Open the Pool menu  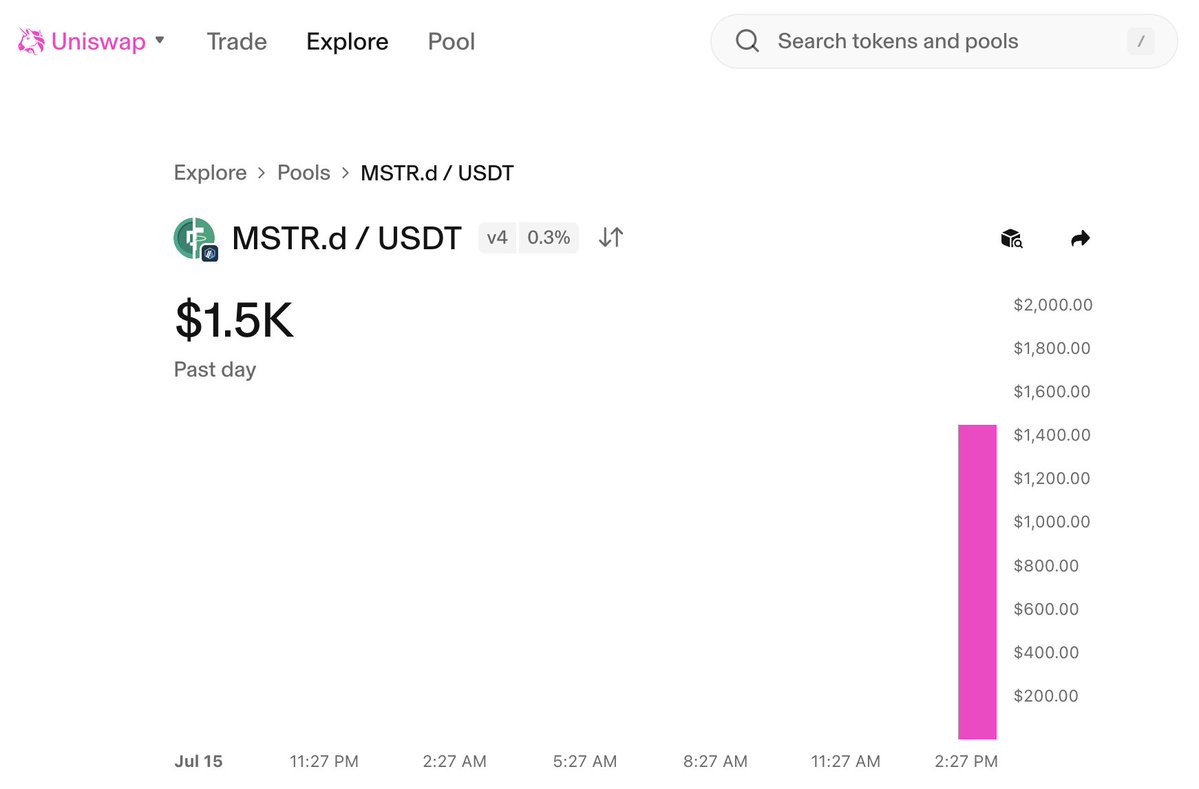[x=451, y=41]
